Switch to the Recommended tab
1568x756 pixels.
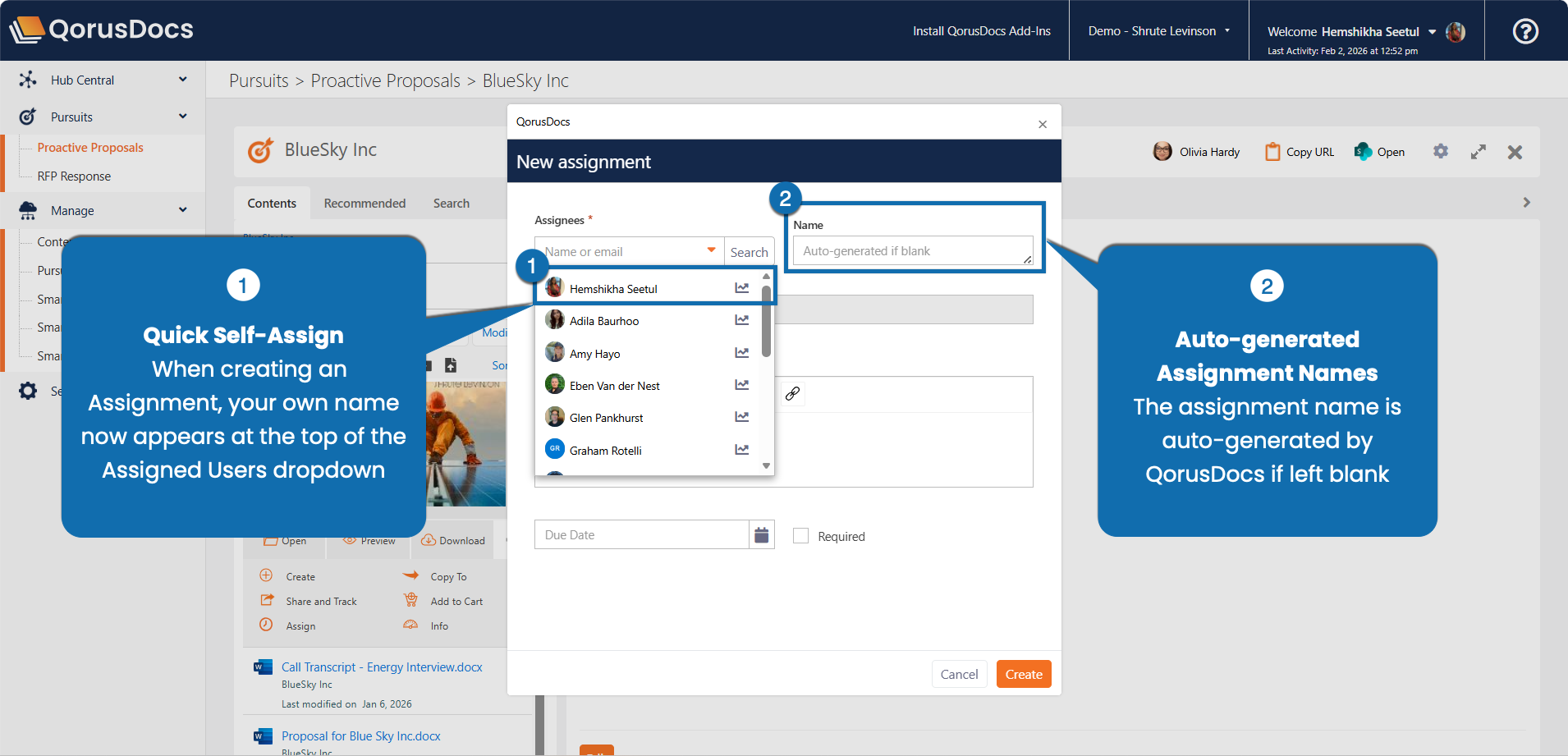(x=364, y=204)
